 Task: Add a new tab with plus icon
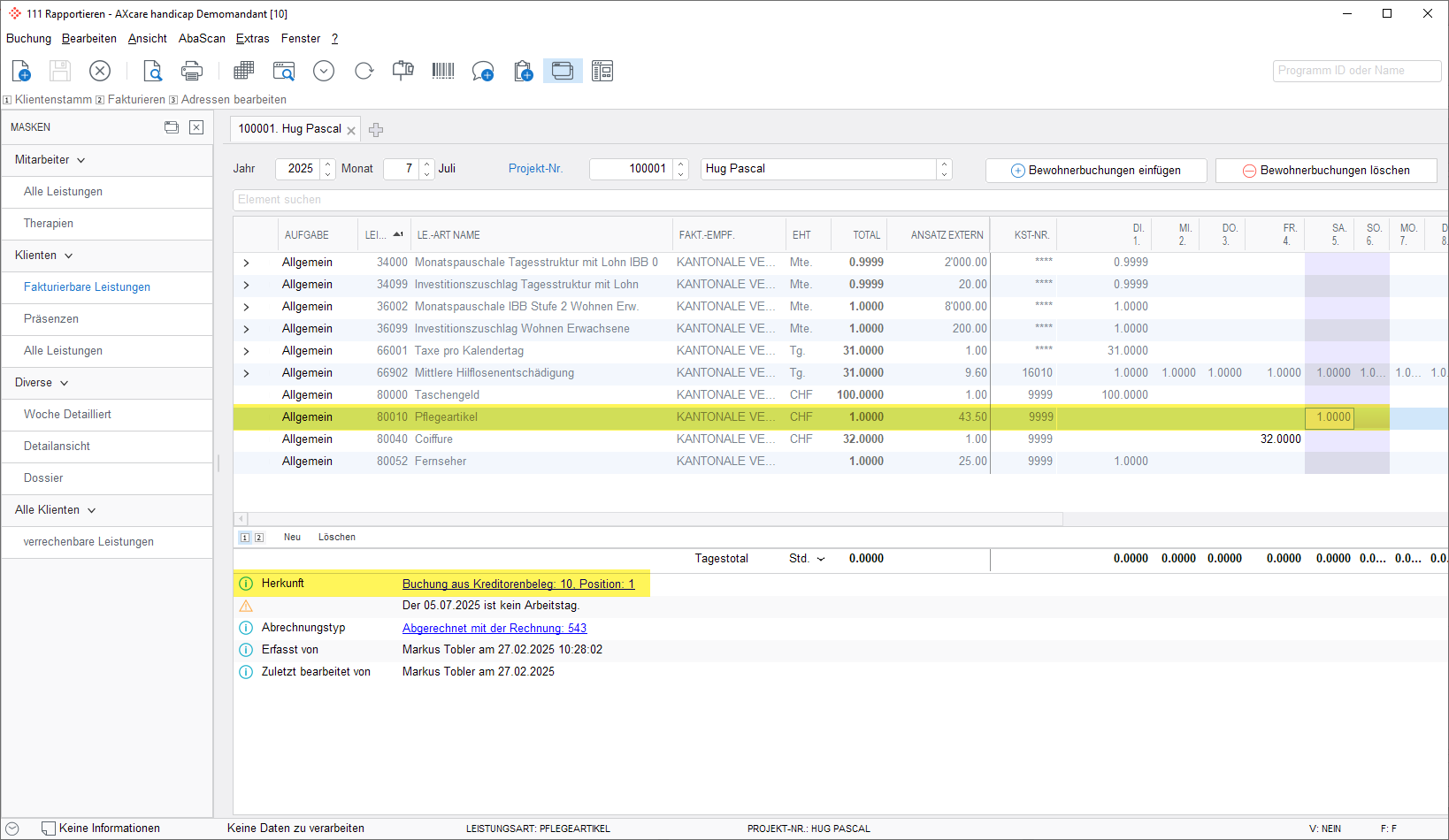tap(376, 130)
